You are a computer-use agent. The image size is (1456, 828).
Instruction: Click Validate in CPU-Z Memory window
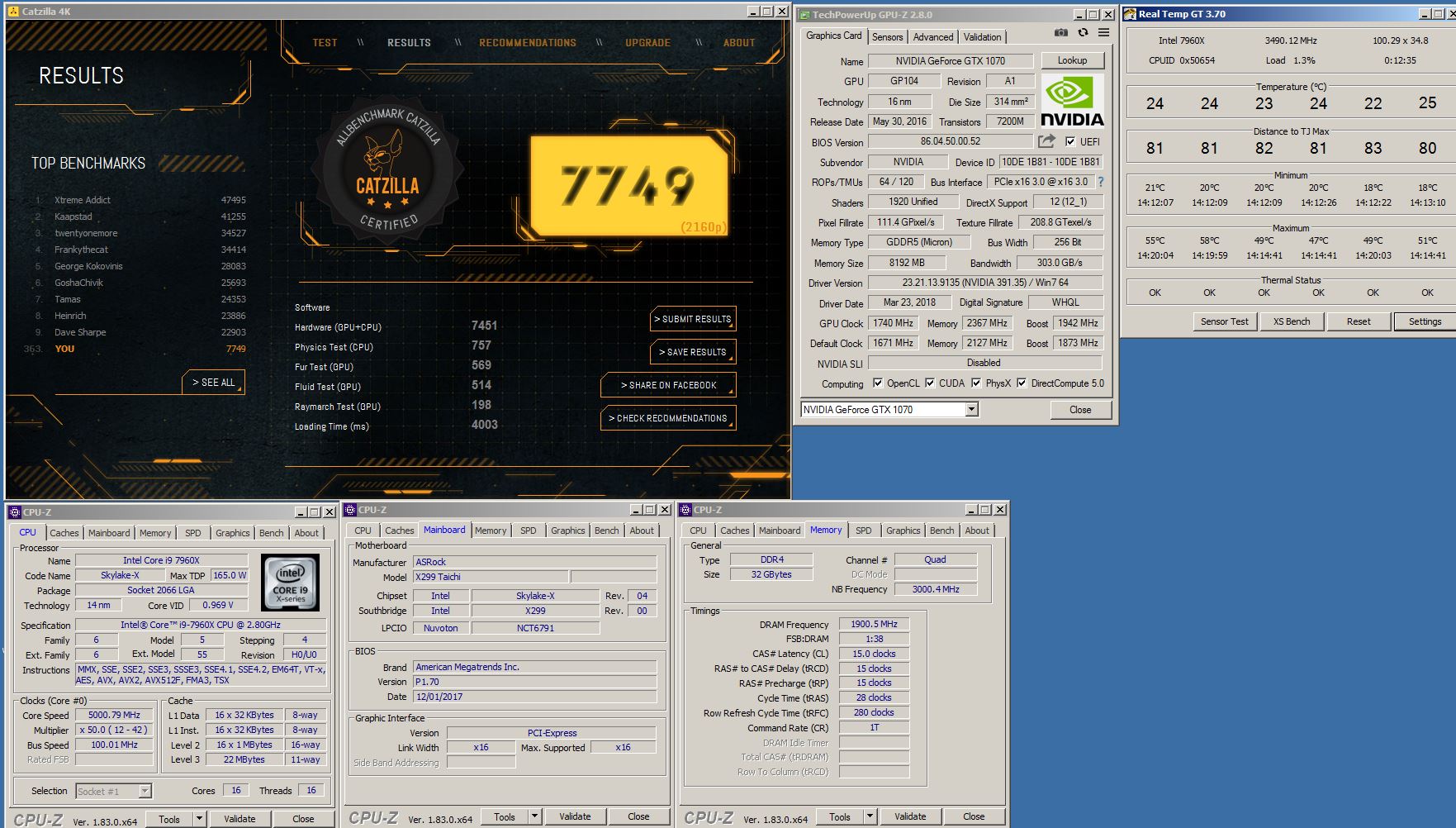pos(909,816)
